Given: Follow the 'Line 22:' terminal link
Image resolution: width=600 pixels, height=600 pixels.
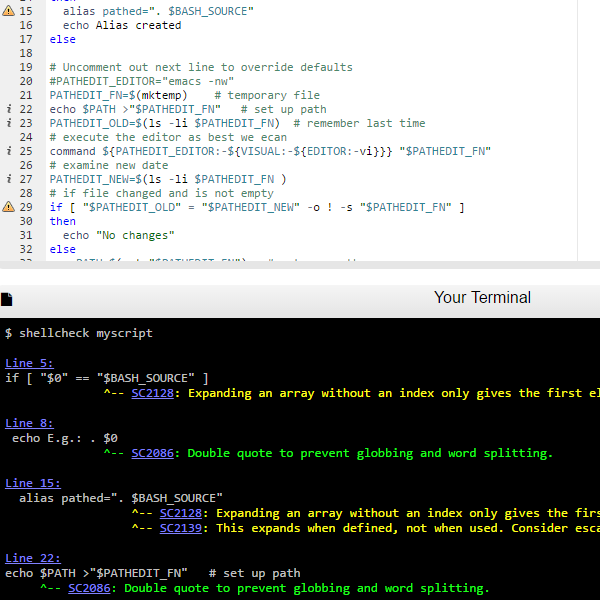Looking at the screenshot, I should click(x=32, y=558).
